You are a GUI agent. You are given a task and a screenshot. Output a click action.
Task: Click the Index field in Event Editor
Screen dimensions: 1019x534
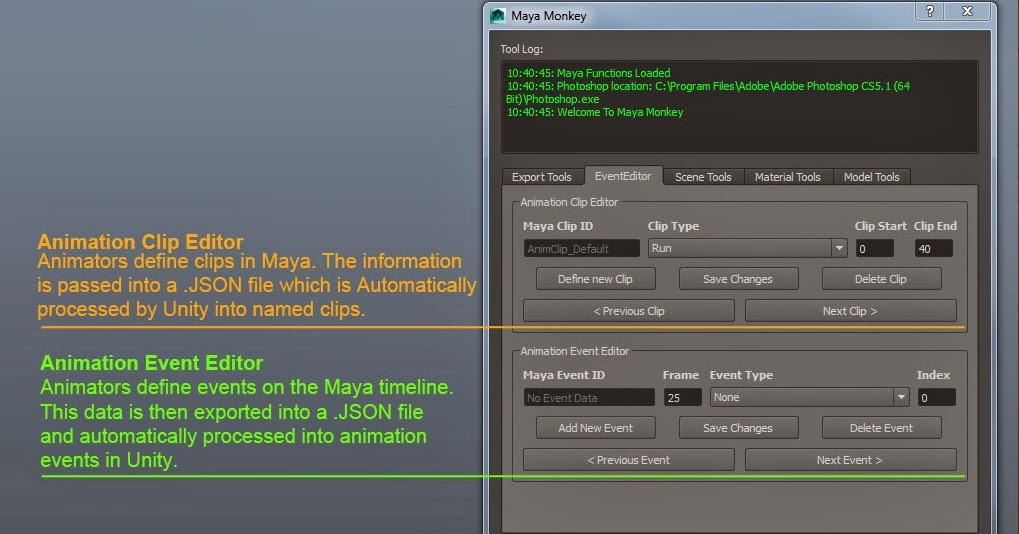(x=936, y=398)
